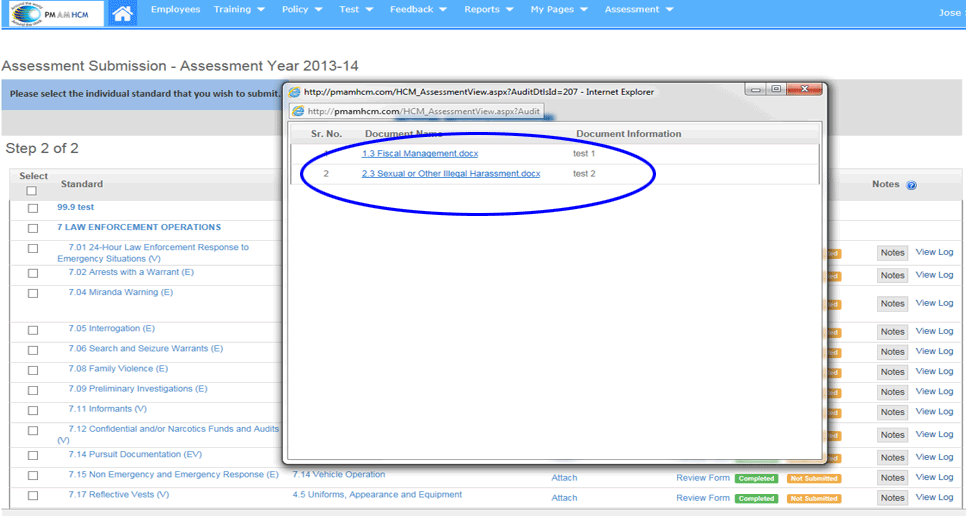Click the Notes help question mark icon

[911, 185]
